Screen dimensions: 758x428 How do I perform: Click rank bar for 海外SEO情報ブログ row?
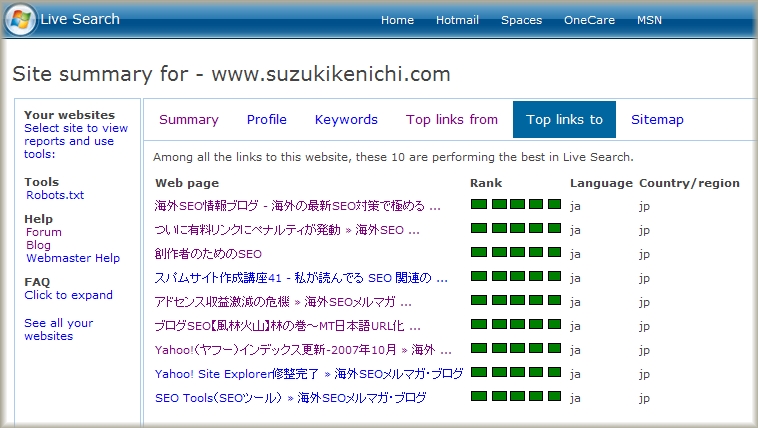coord(516,204)
